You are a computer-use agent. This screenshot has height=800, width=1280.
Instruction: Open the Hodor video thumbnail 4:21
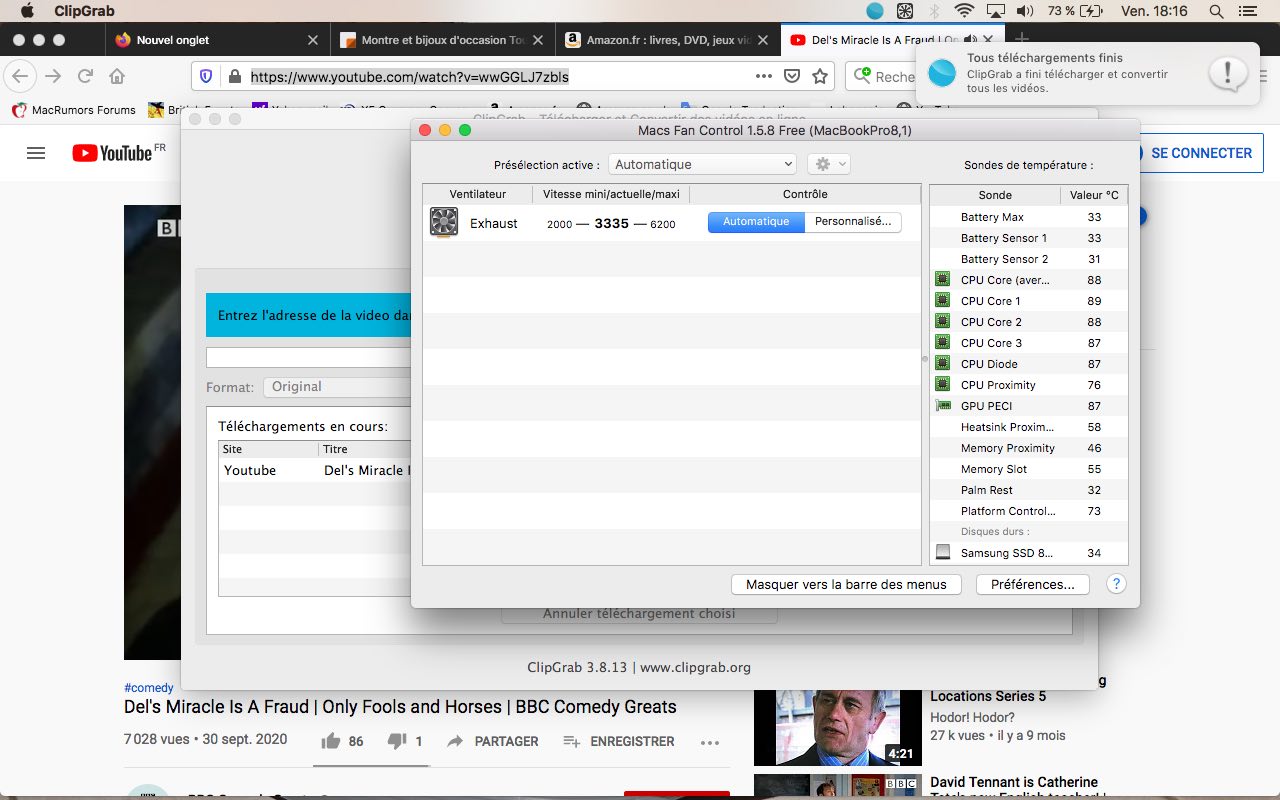coord(838,727)
